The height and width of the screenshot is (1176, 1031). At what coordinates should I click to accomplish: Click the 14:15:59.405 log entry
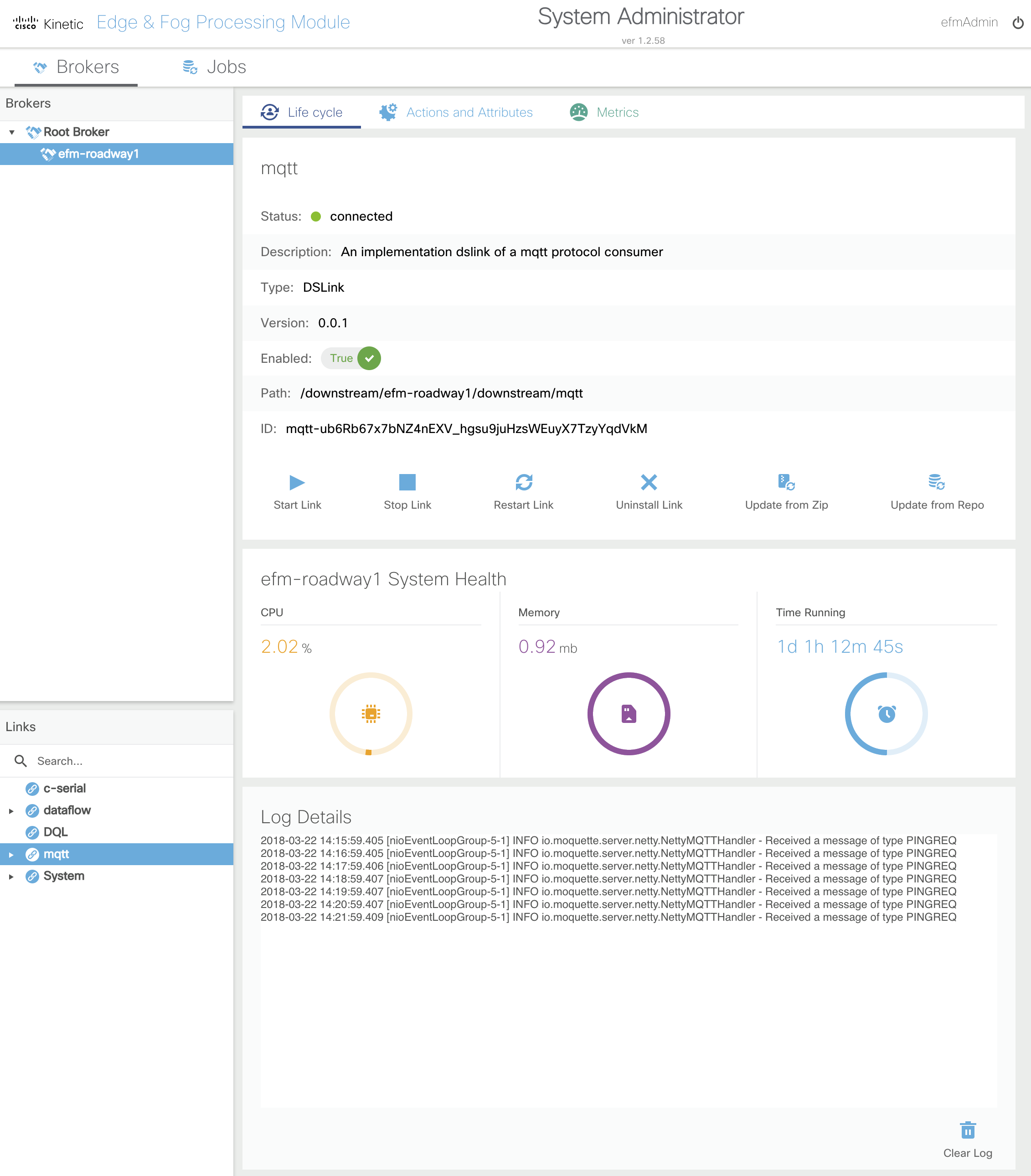[608, 841]
